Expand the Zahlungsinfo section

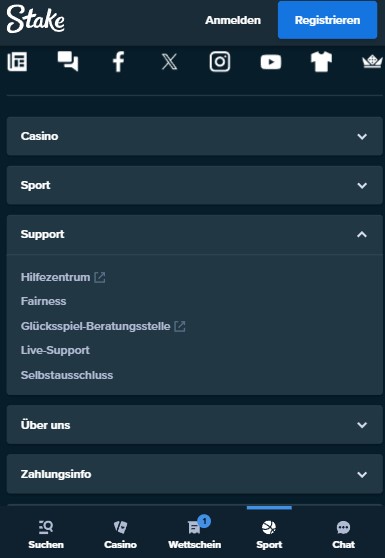tap(195, 474)
